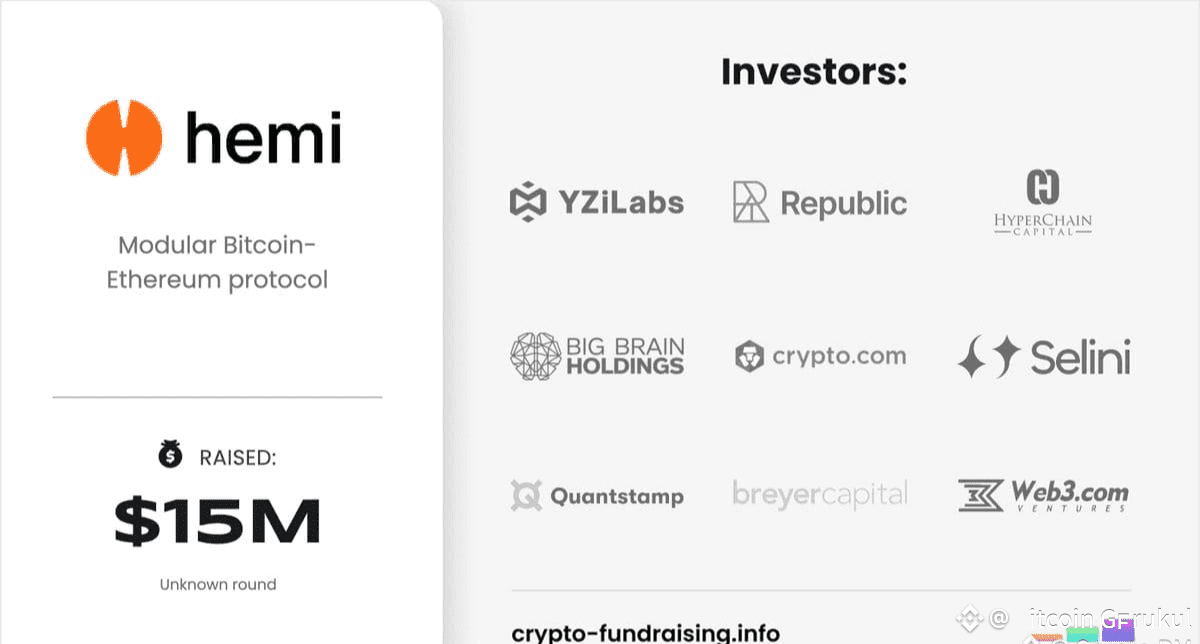
Task: Click the RAISED label text
Action: click(x=237, y=458)
